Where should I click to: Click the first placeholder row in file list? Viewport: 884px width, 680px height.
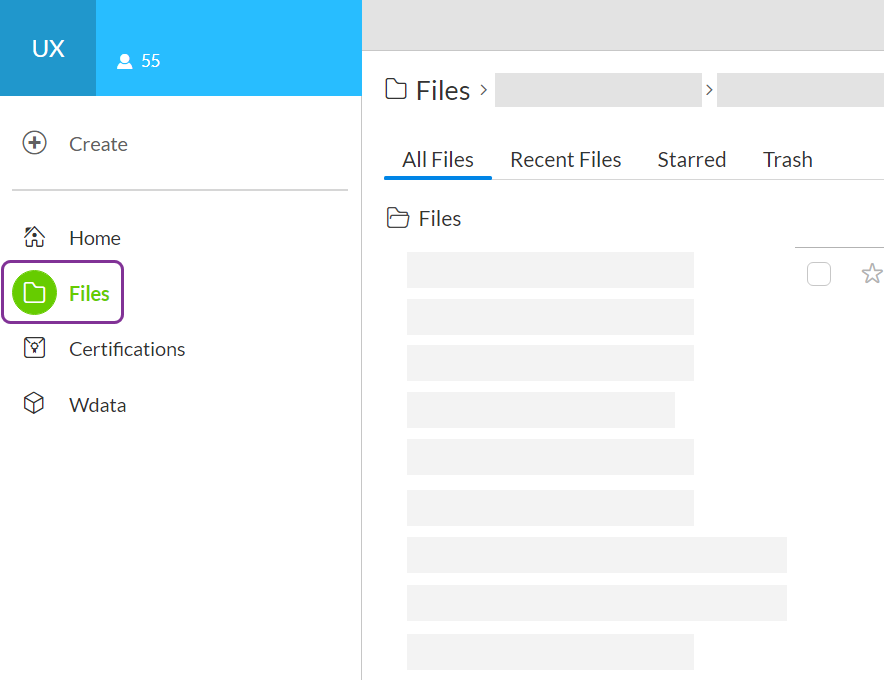(550, 270)
